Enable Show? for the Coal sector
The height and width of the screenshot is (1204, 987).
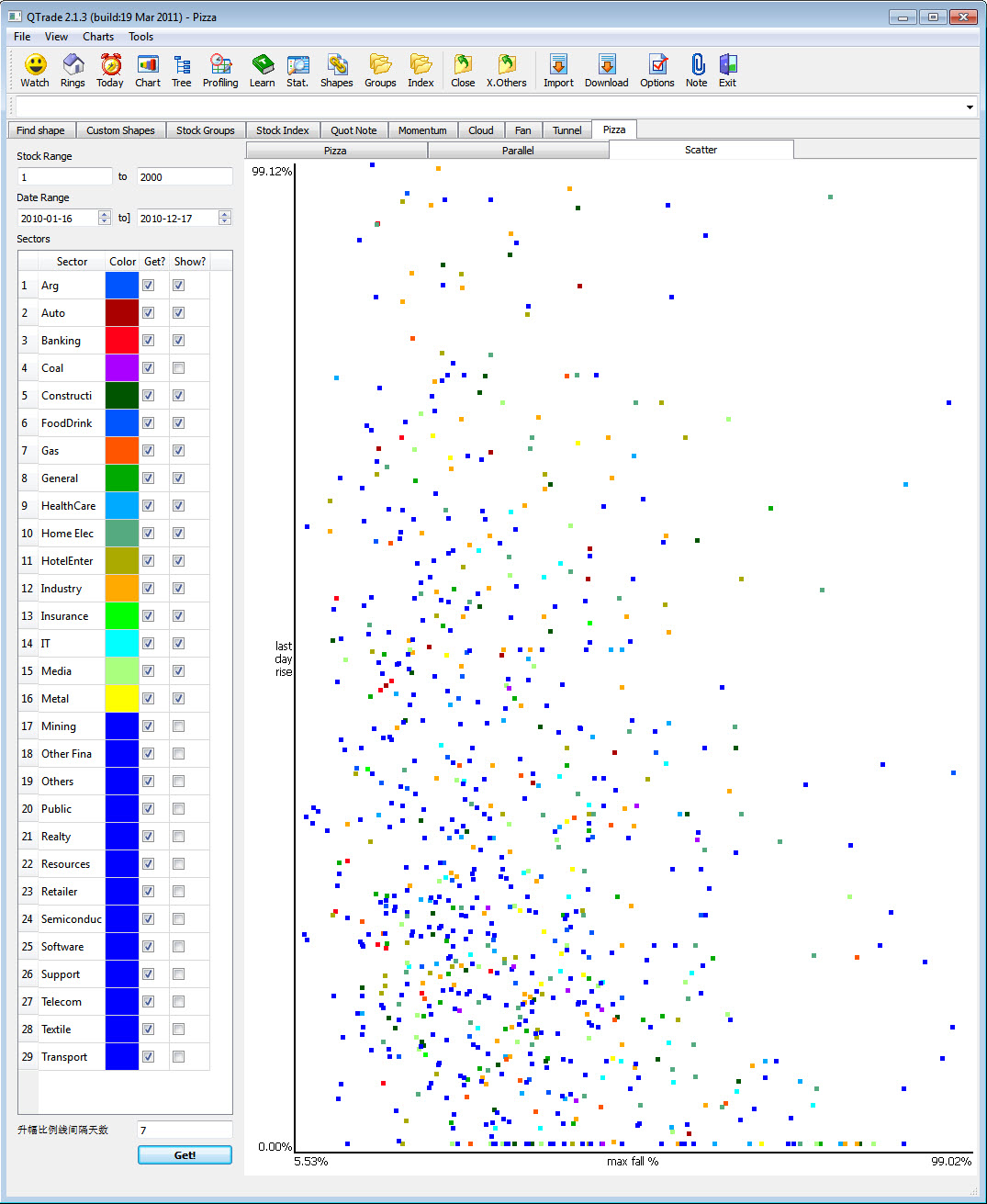[x=178, y=367]
